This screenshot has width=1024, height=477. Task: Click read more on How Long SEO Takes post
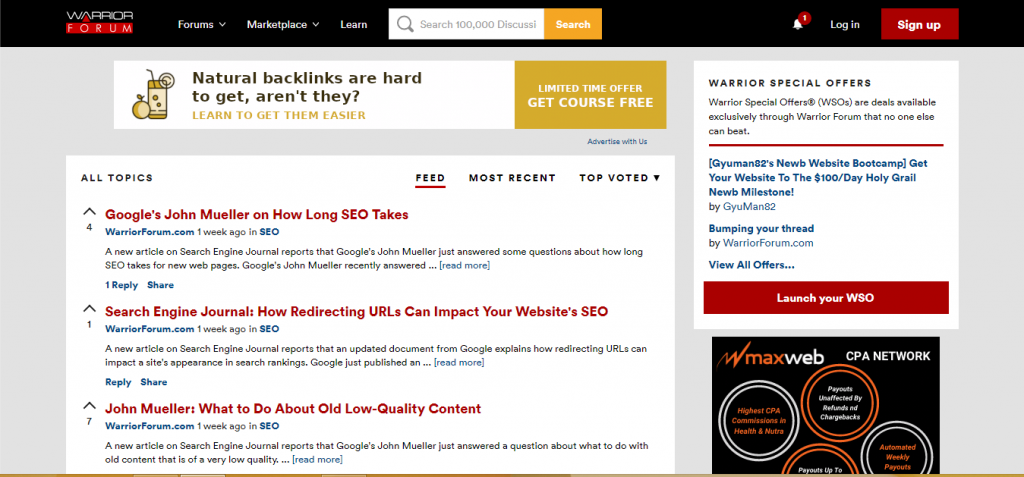click(464, 265)
